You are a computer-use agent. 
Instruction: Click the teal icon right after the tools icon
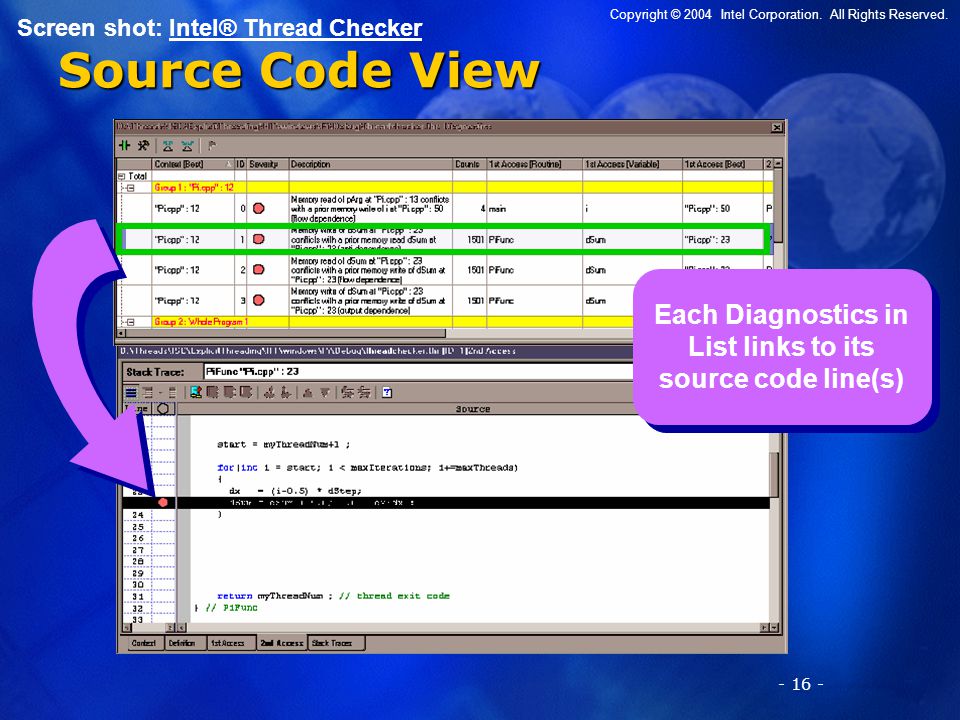pyautogui.click(x=168, y=146)
